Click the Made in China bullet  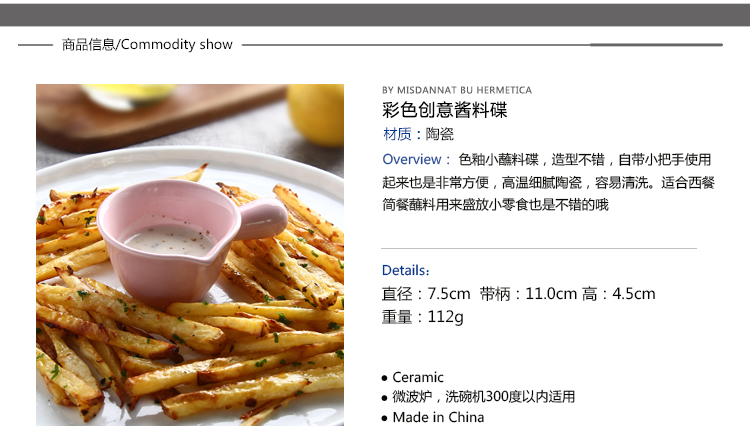click(438, 417)
